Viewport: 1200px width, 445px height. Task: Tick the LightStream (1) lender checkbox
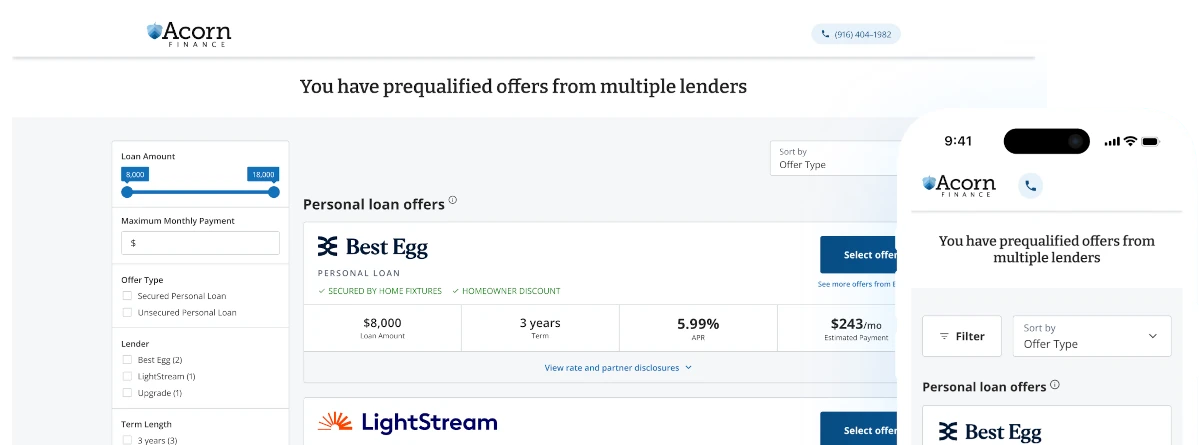coord(127,377)
